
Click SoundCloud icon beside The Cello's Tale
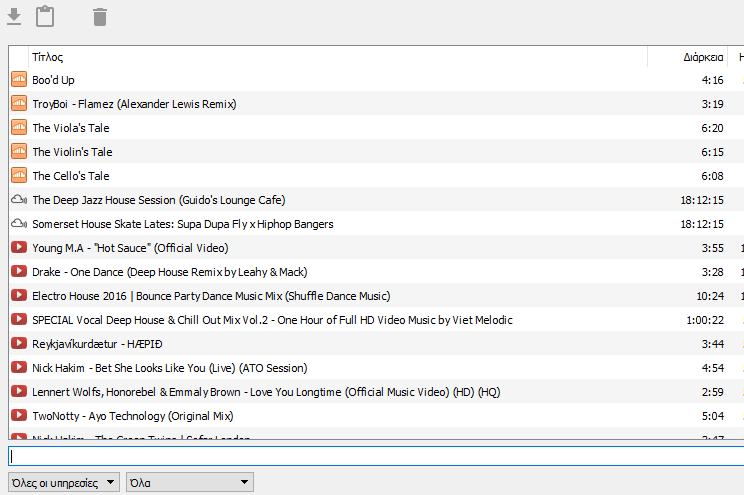click(x=19, y=175)
